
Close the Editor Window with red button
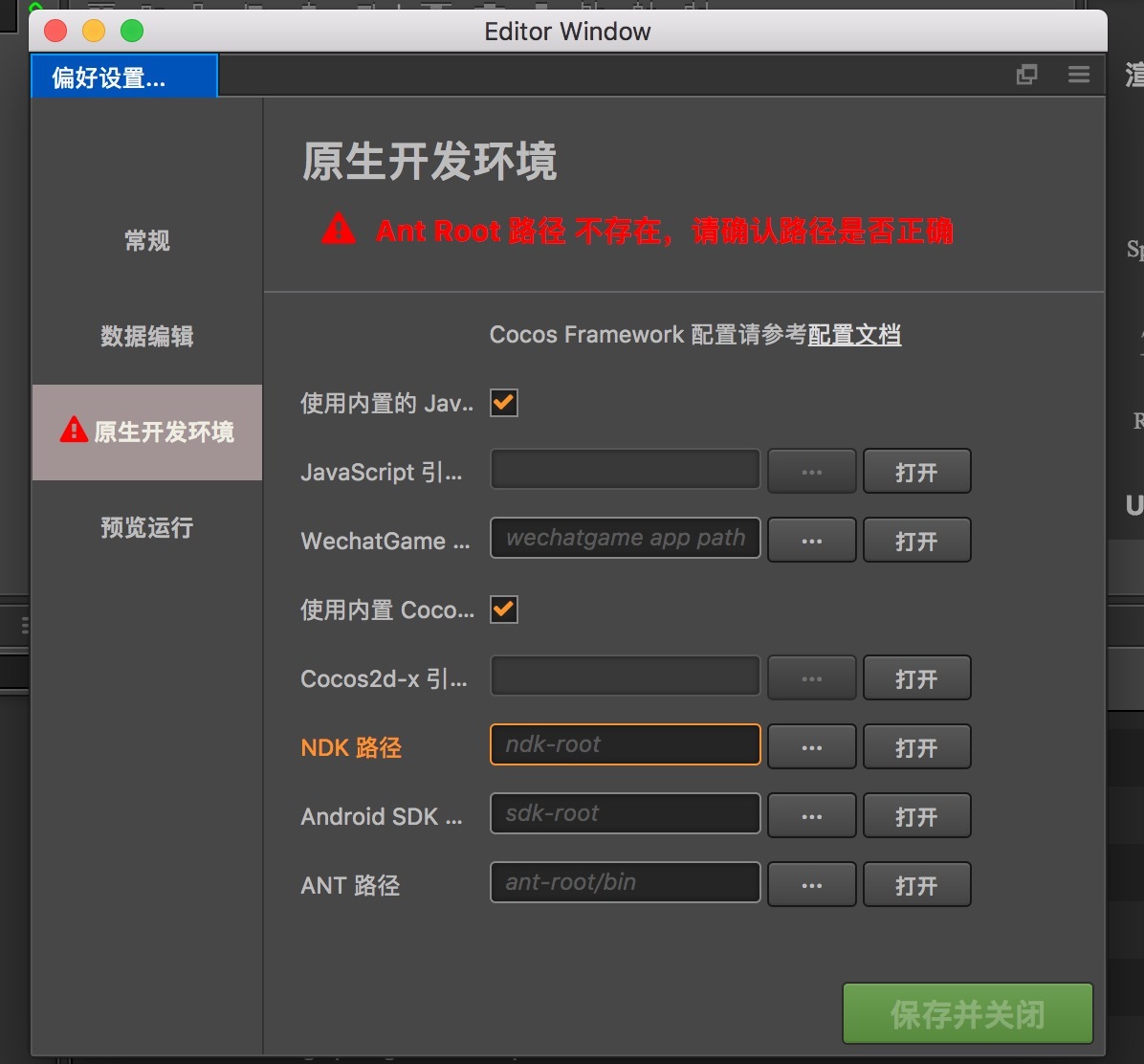55,31
